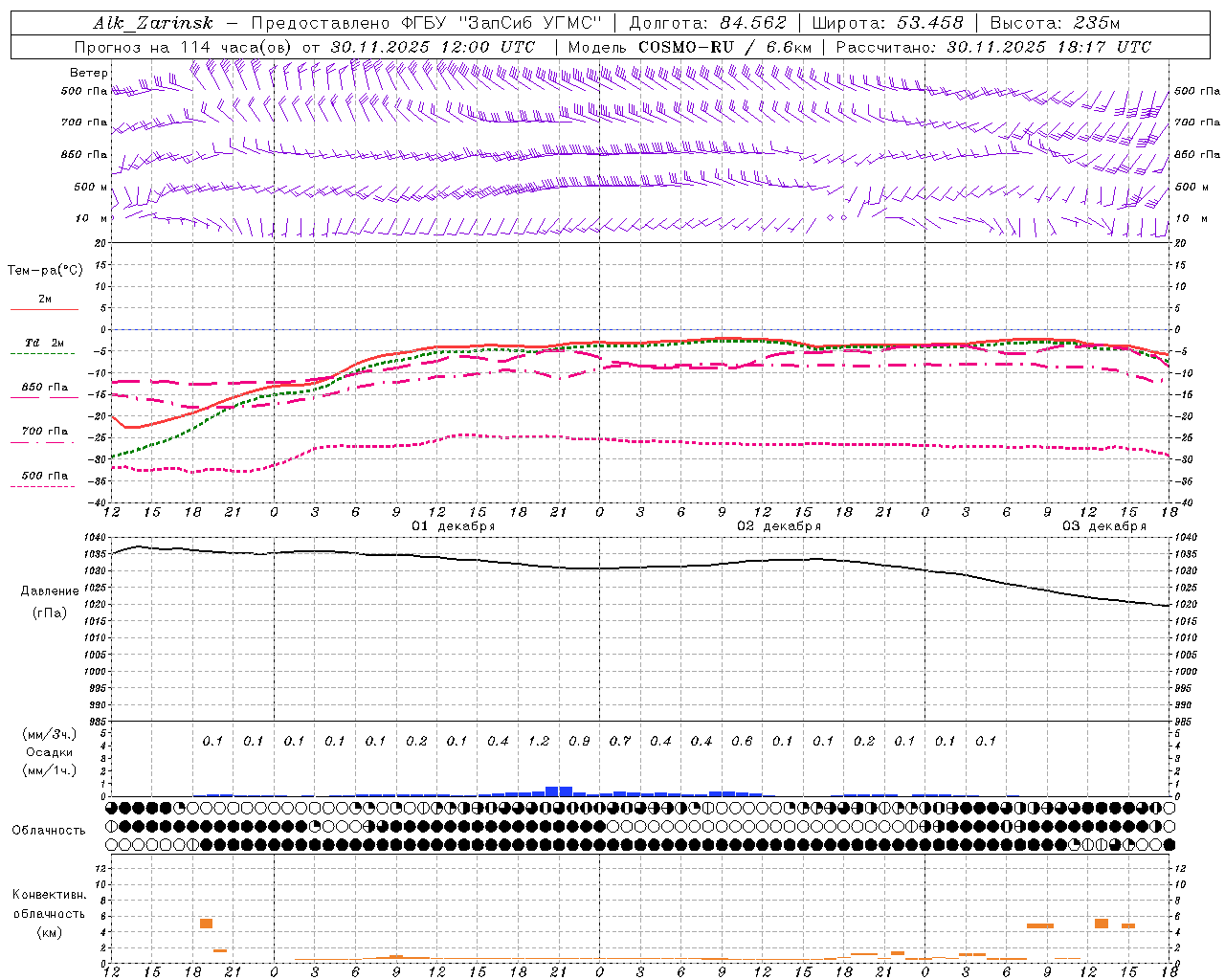Click the 'Модель COSMO-RU / 6.6км' label

[x=690, y=47]
